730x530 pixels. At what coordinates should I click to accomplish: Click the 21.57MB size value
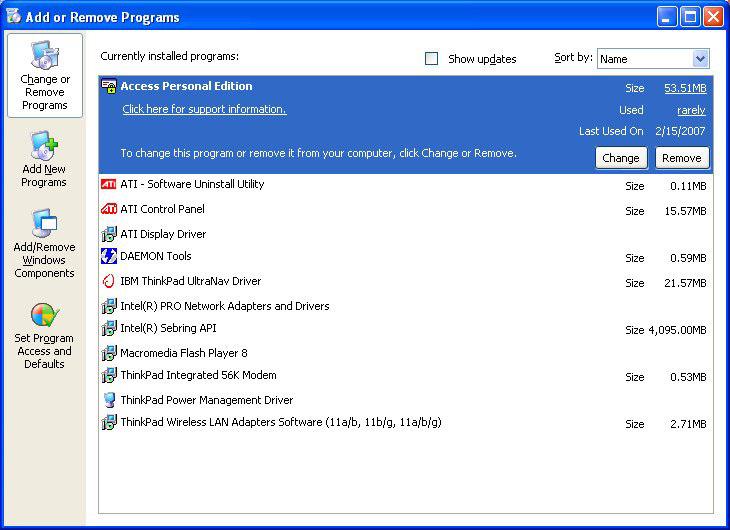685,283
